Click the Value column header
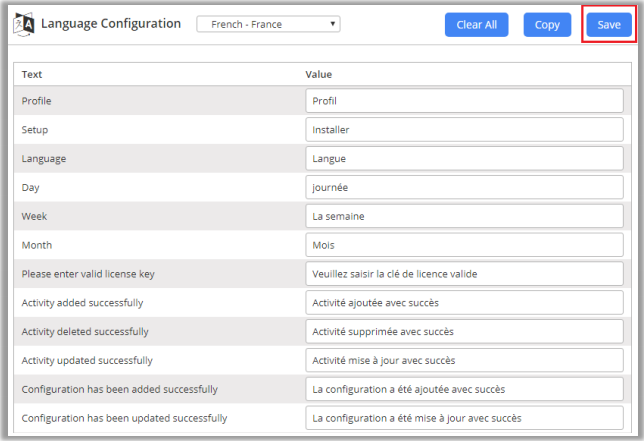 point(318,74)
